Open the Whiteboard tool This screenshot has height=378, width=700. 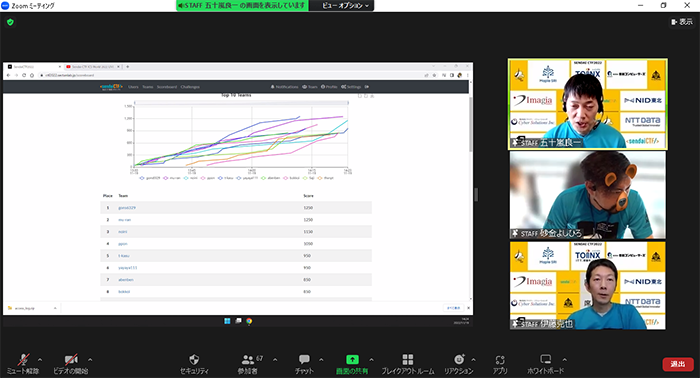point(546,360)
